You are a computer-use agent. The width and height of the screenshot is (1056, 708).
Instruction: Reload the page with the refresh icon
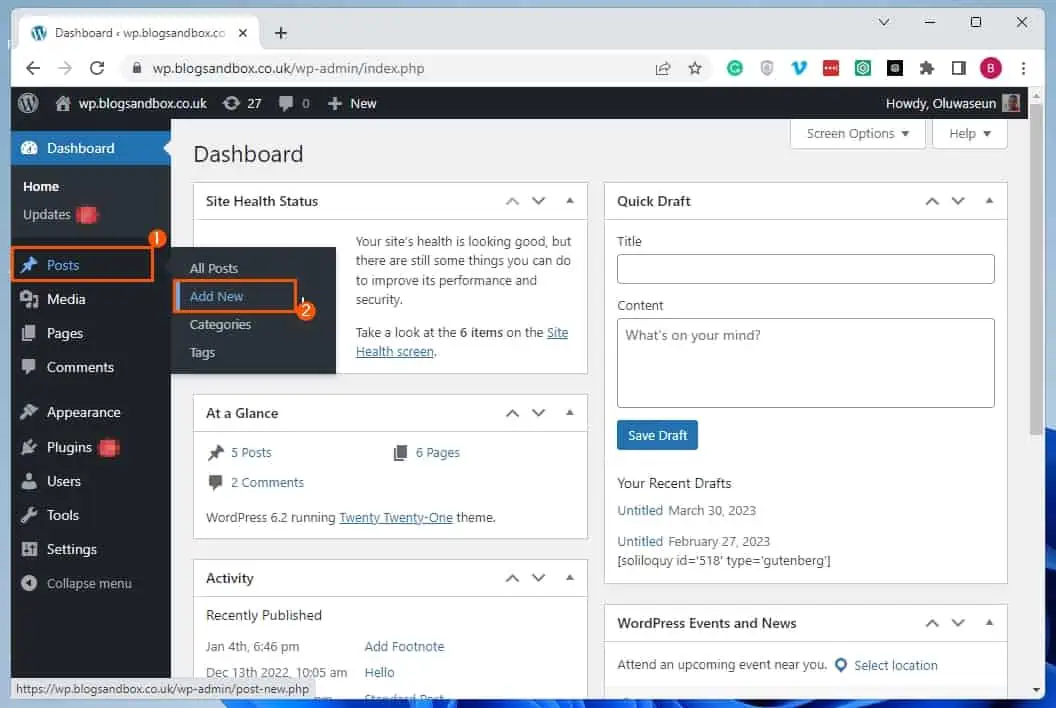tap(97, 68)
